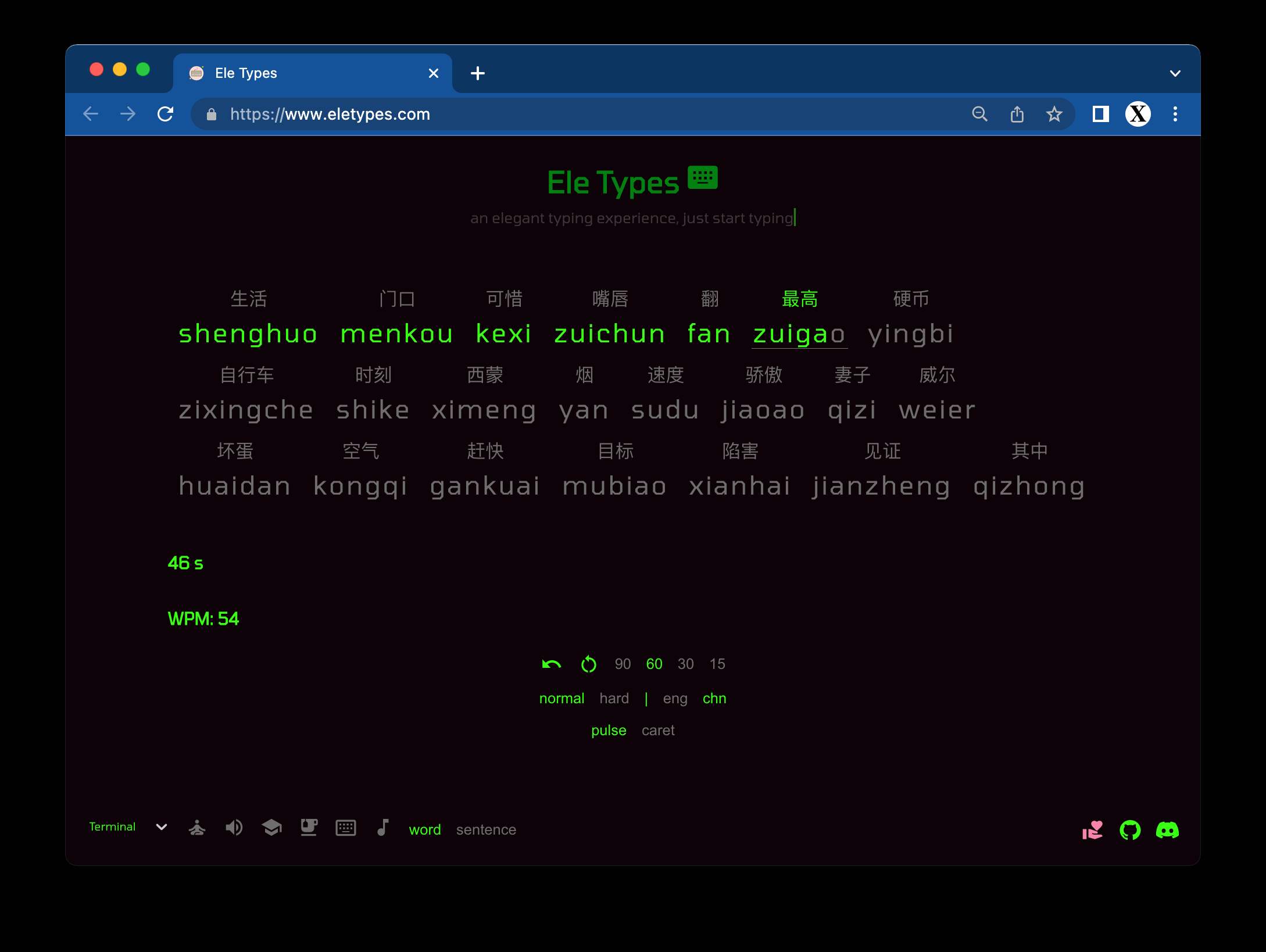Open a new browser tab
This screenshot has width=1266, height=952.
(478, 73)
